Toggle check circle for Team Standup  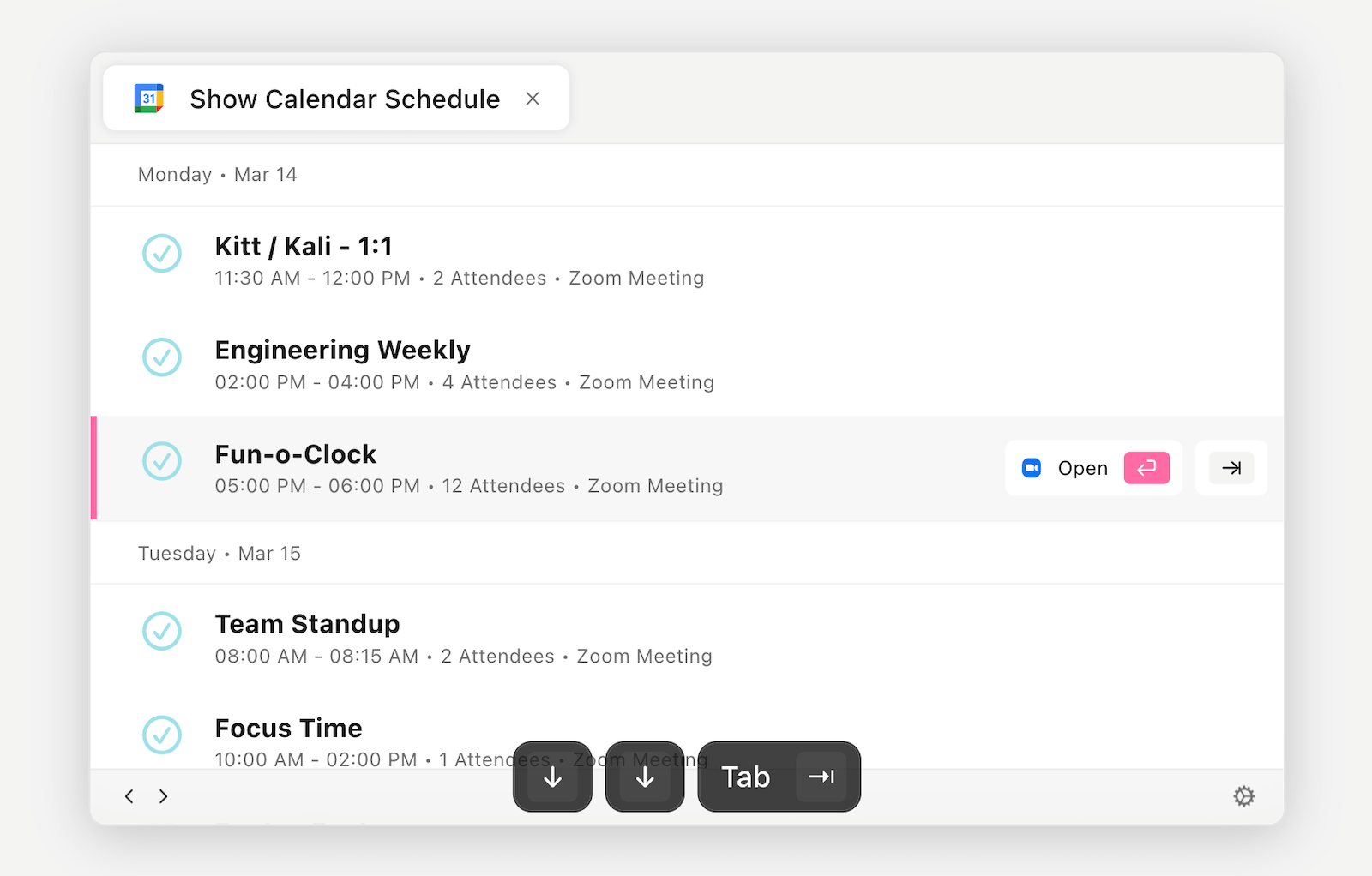(162, 631)
